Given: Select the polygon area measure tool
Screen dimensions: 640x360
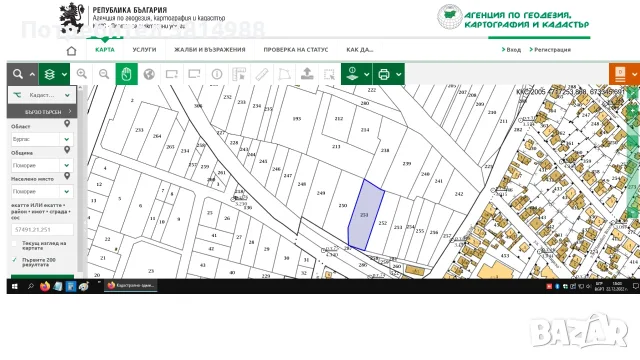Looking at the screenshot, I should (284, 74).
